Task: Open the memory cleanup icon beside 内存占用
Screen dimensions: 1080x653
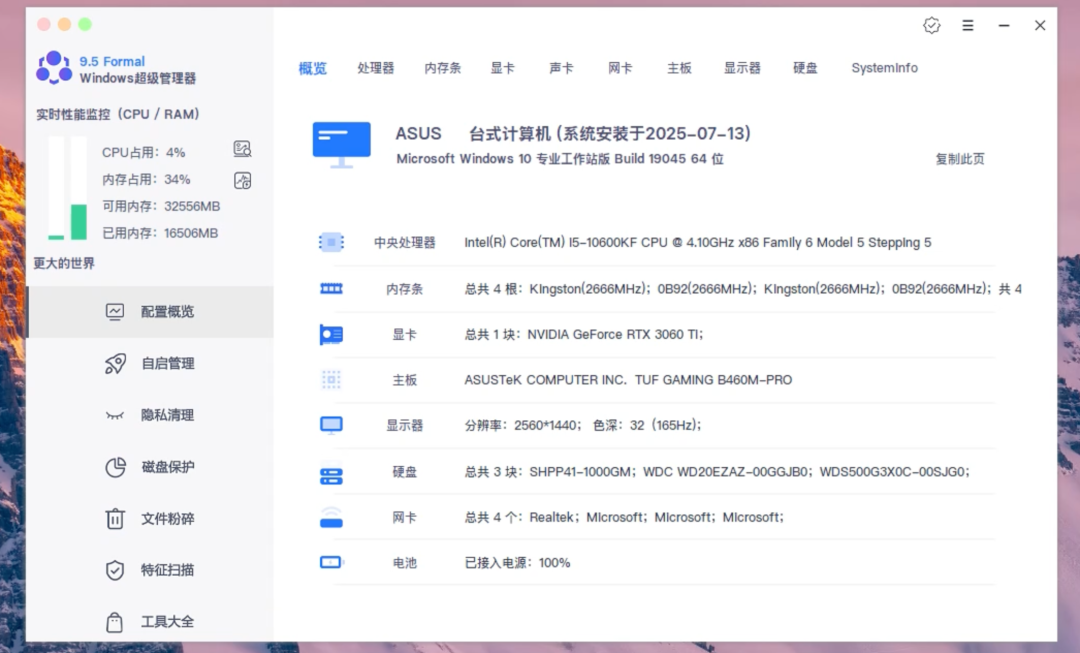Action: point(242,180)
